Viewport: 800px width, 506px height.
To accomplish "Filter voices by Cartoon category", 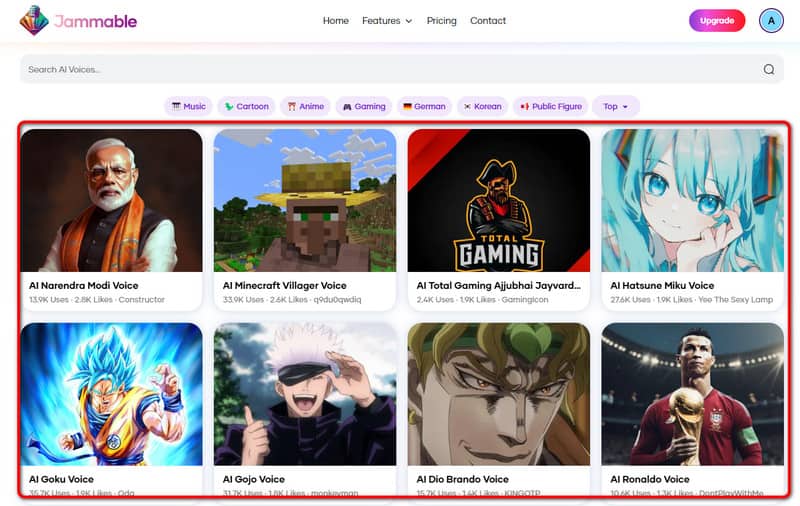I will coord(247,106).
